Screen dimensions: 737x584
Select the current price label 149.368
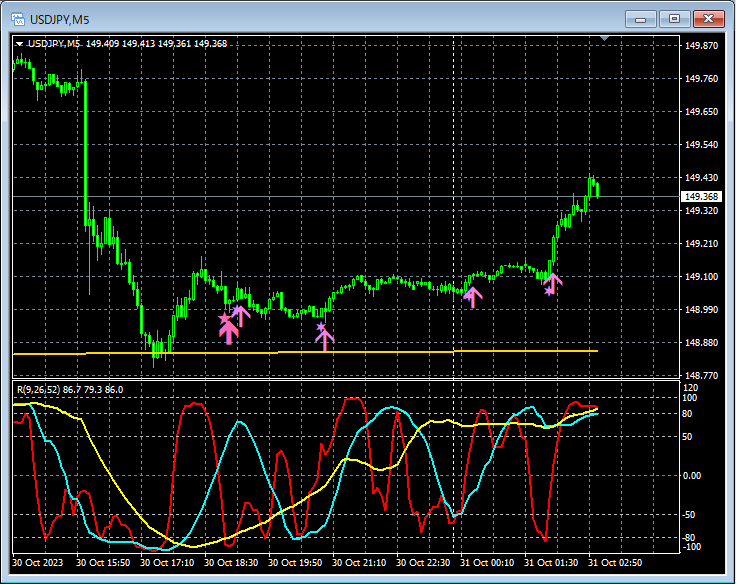[701, 197]
